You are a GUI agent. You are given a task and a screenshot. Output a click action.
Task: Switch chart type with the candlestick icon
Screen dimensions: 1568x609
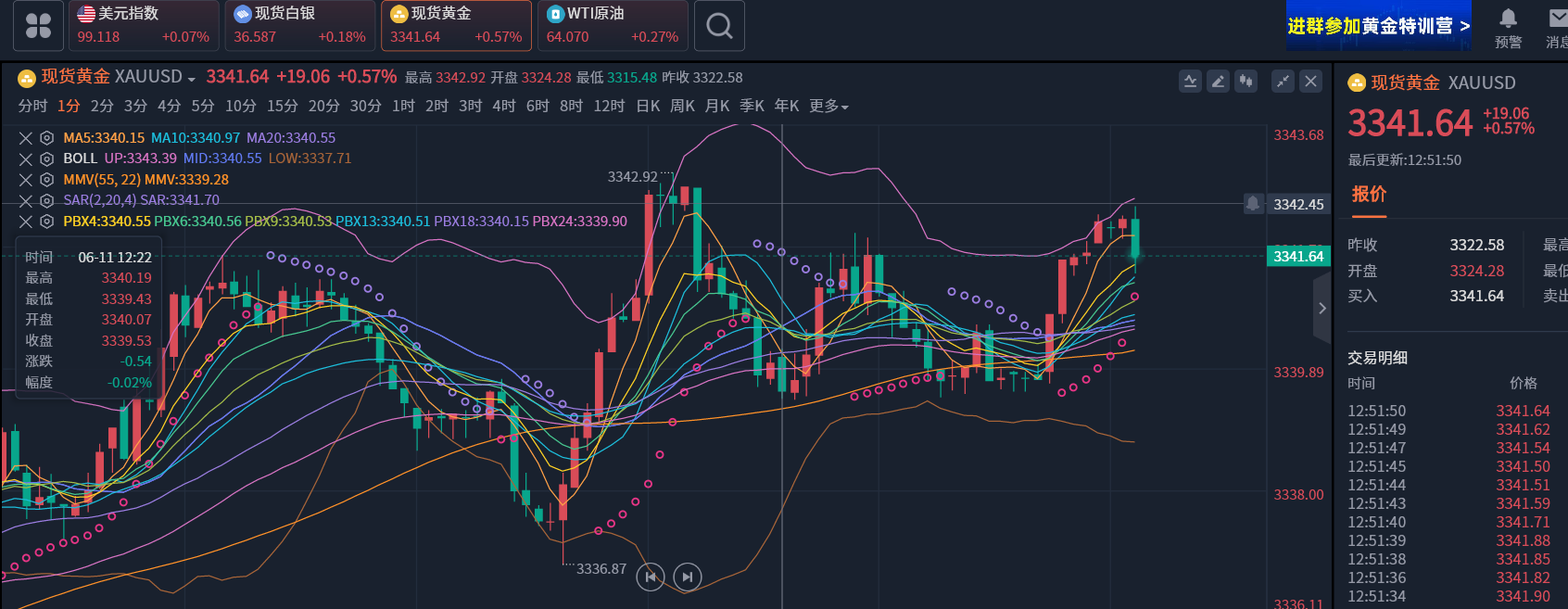point(1246,82)
